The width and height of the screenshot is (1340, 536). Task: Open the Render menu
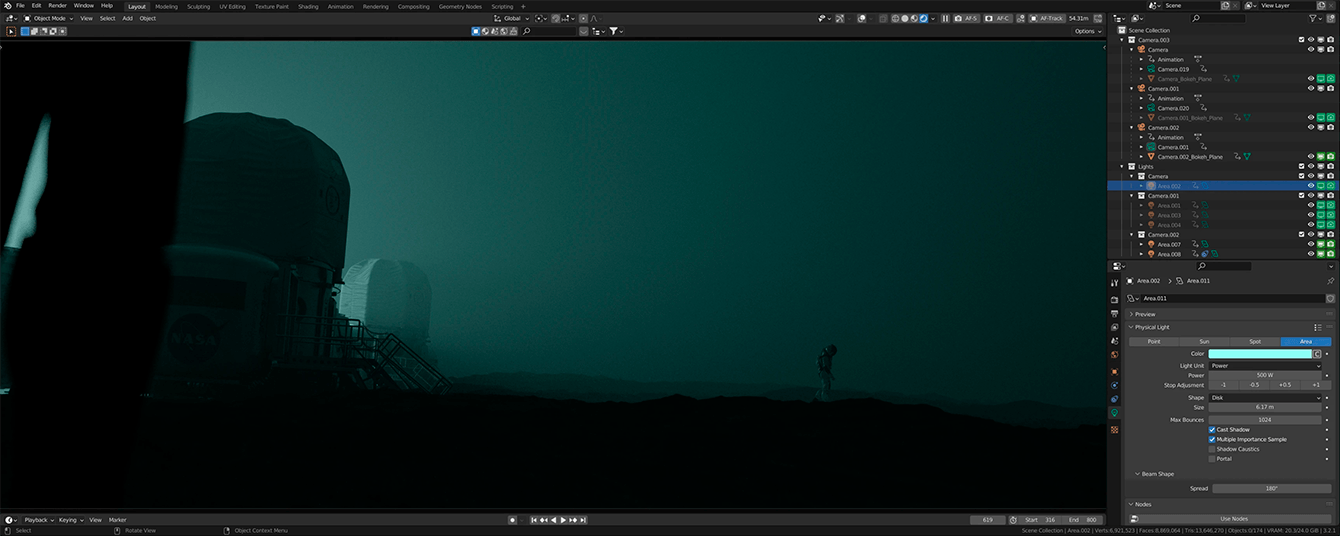coord(58,6)
